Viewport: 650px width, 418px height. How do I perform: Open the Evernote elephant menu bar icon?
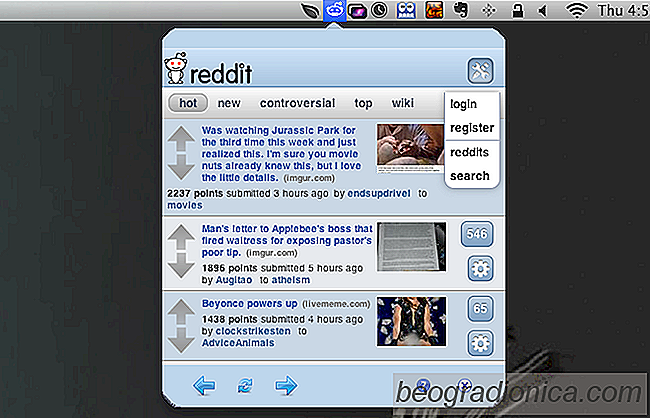click(x=461, y=10)
